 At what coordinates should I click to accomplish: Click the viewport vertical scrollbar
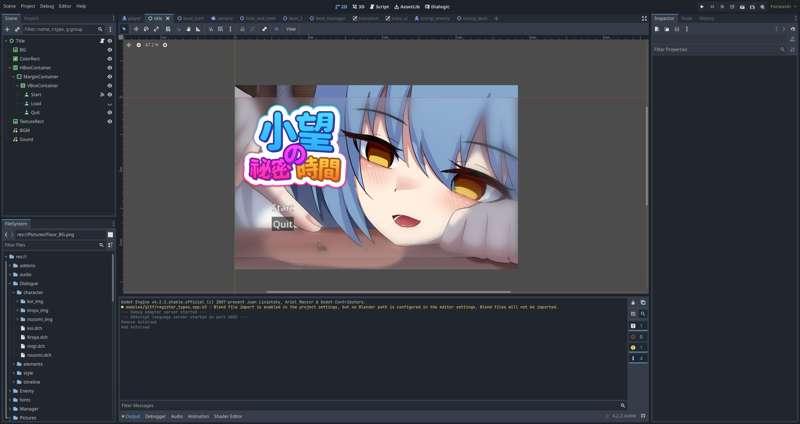[x=647, y=156]
